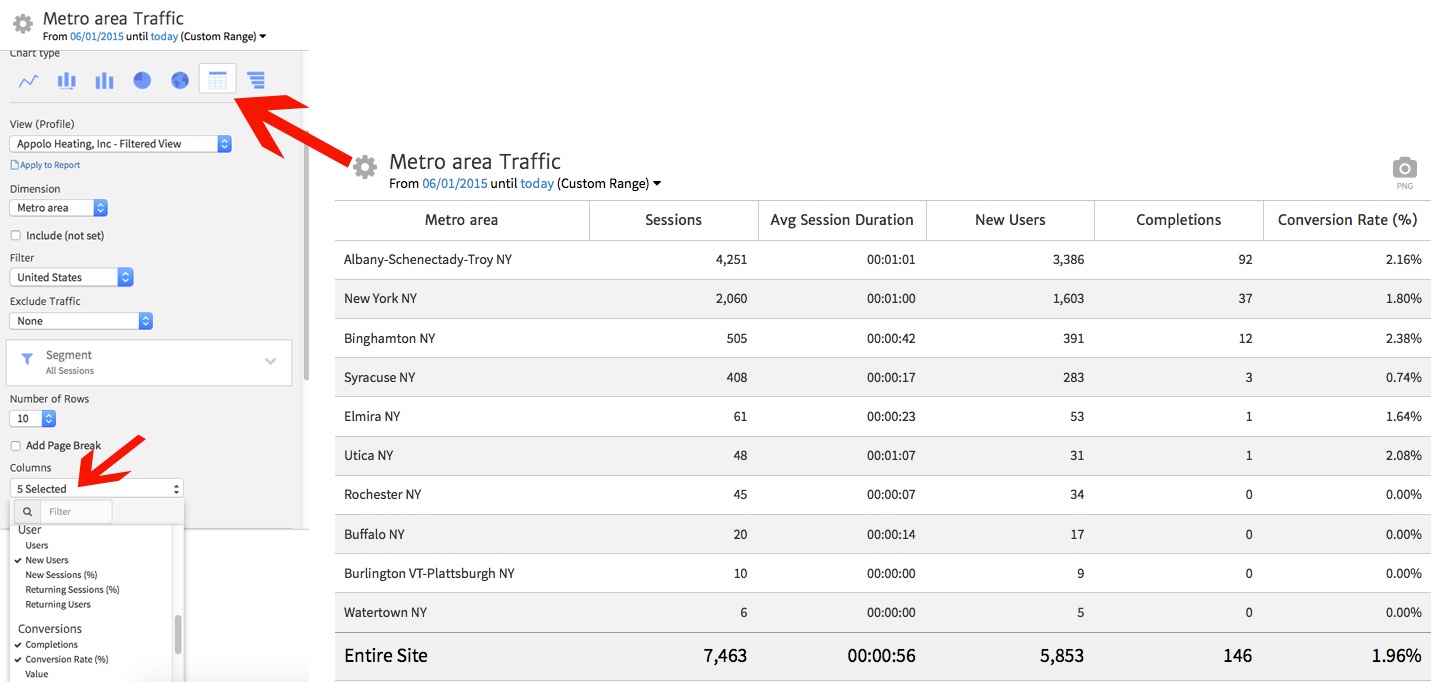1431x682 pixels.
Task: Click the today date link
Action: [x=537, y=183]
